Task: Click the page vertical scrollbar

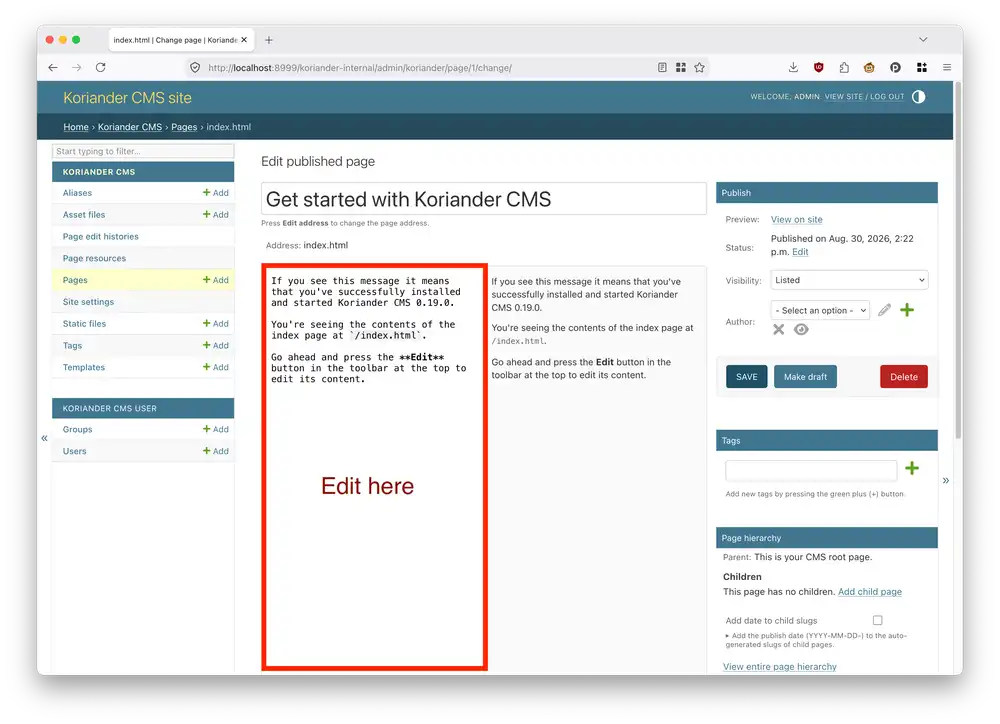Action: click(x=958, y=261)
